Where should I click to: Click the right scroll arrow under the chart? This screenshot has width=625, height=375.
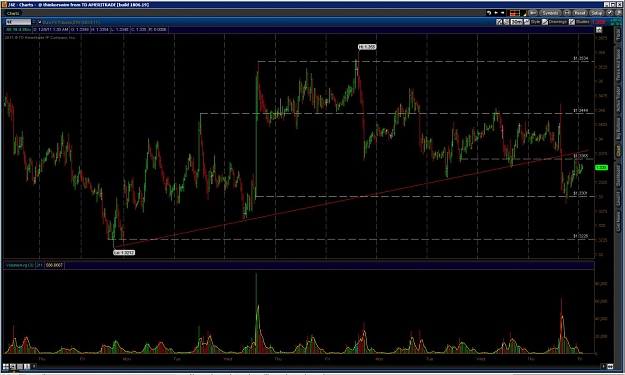604,366
